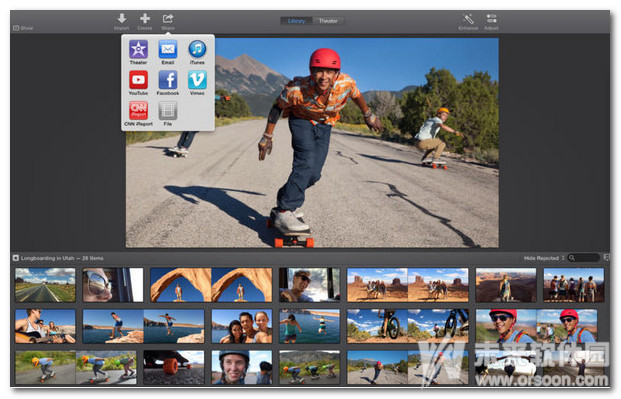Select the open highway clip thumbnail

tap(45, 285)
